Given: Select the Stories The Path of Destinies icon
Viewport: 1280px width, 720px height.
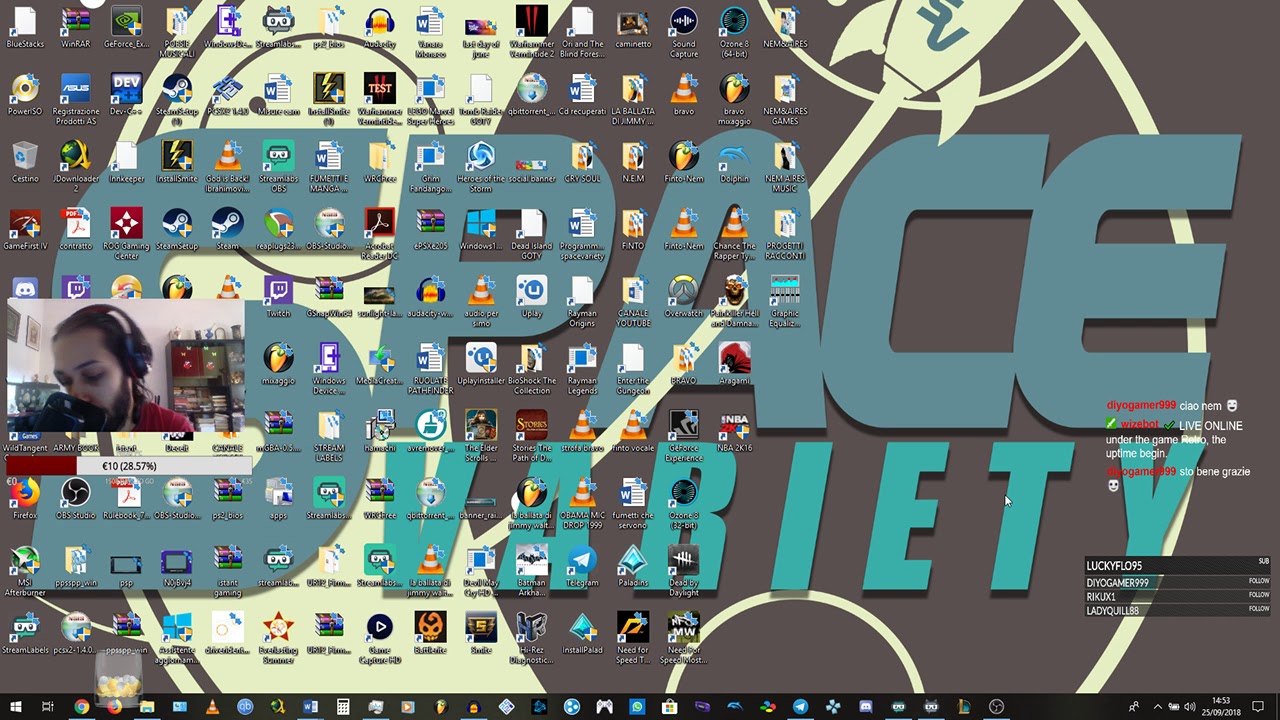Looking at the screenshot, I should coord(531,434).
